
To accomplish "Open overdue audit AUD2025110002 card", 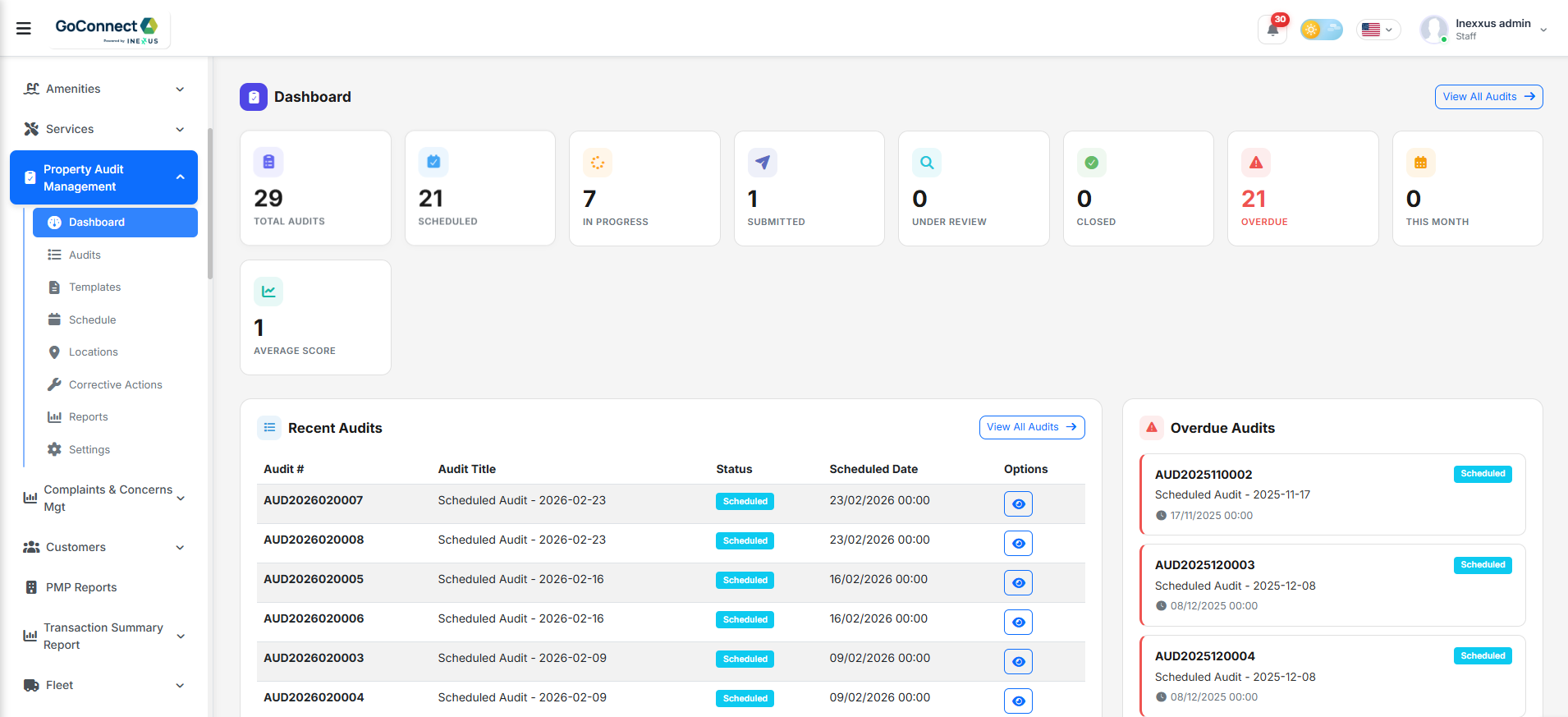I will pos(1332,494).
